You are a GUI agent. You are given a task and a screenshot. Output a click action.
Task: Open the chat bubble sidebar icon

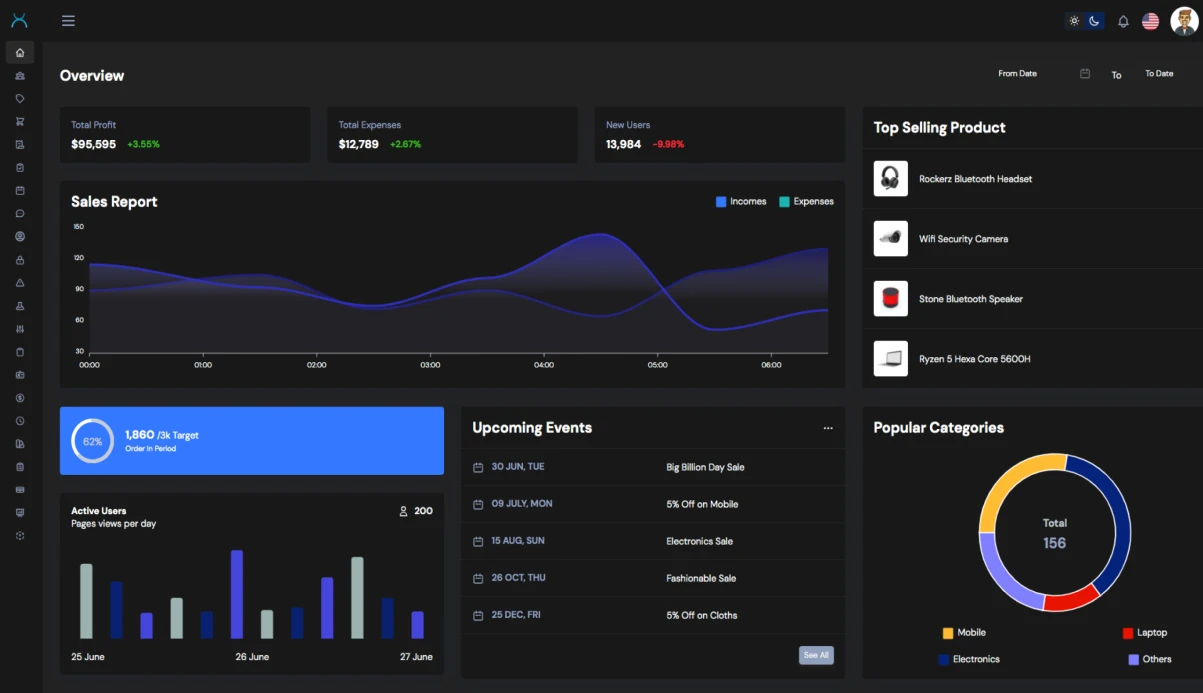[x=20, y=214]
